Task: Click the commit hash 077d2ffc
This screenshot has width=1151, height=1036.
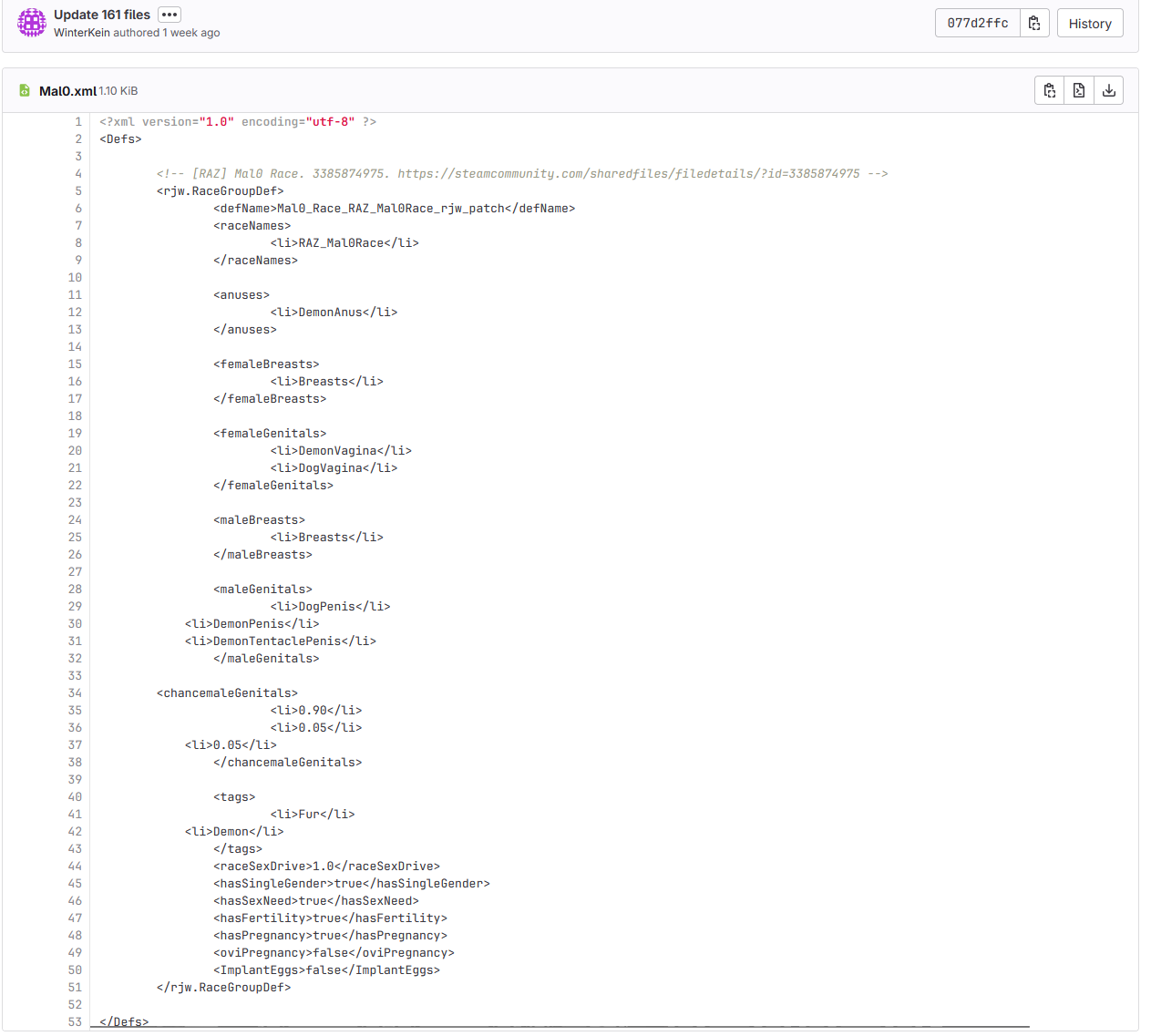Action: 977,23
